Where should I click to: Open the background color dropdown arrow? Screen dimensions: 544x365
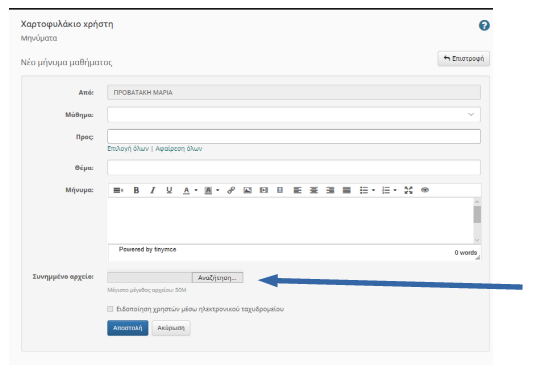pos(218,190)
